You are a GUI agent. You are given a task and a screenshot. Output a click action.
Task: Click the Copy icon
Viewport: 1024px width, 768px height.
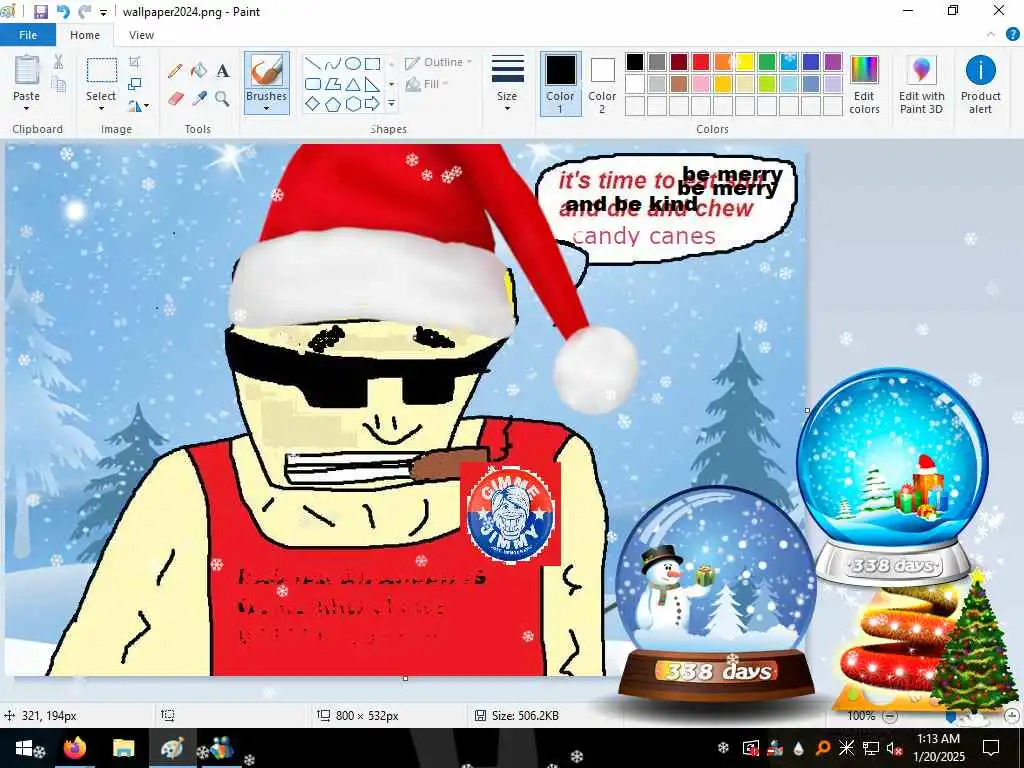tap(58, 84)
